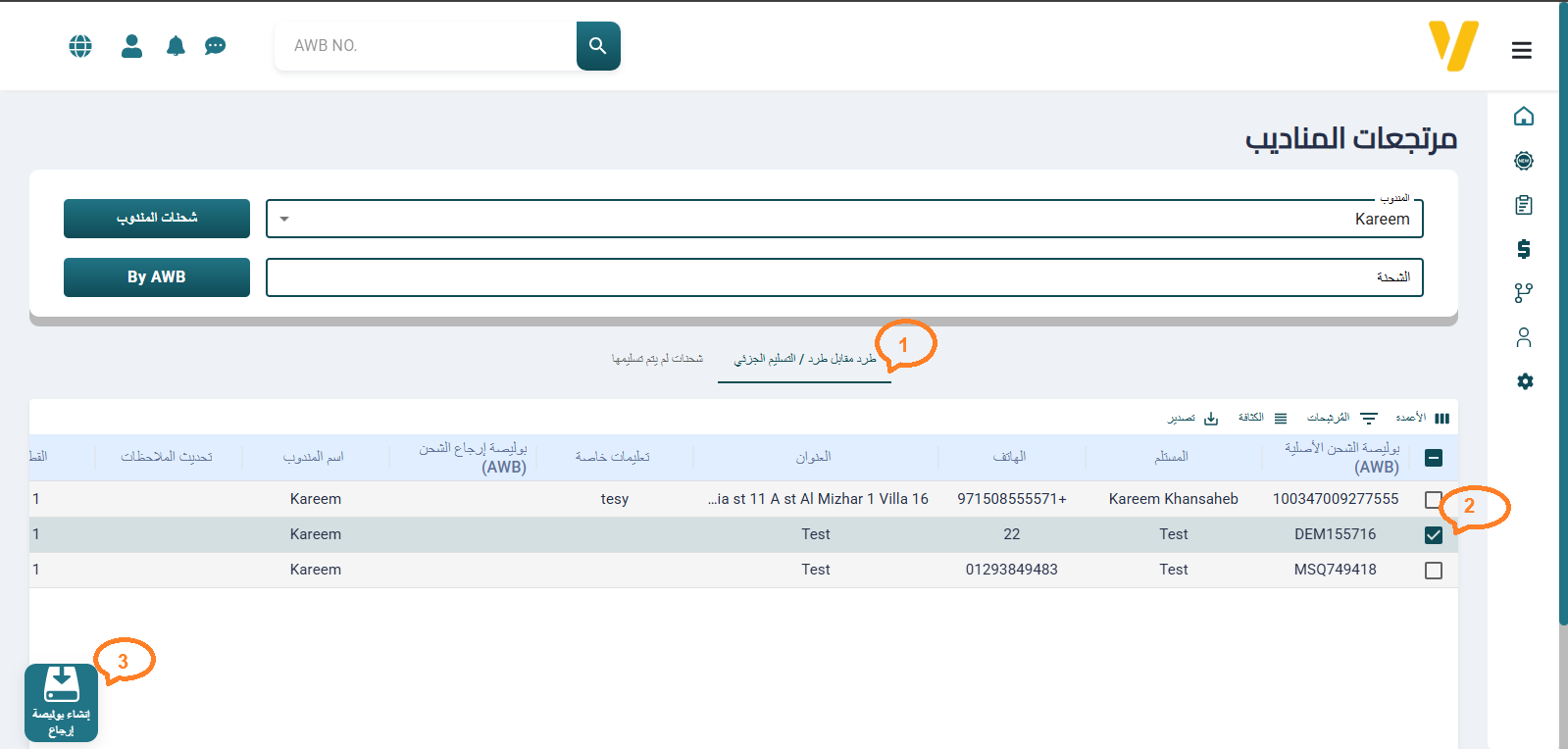Click the Al Mizhar 1 Villa 16 address cell
Image resolution: width=1568 pixels, height=749 pixels.
[x=818, y=499]
